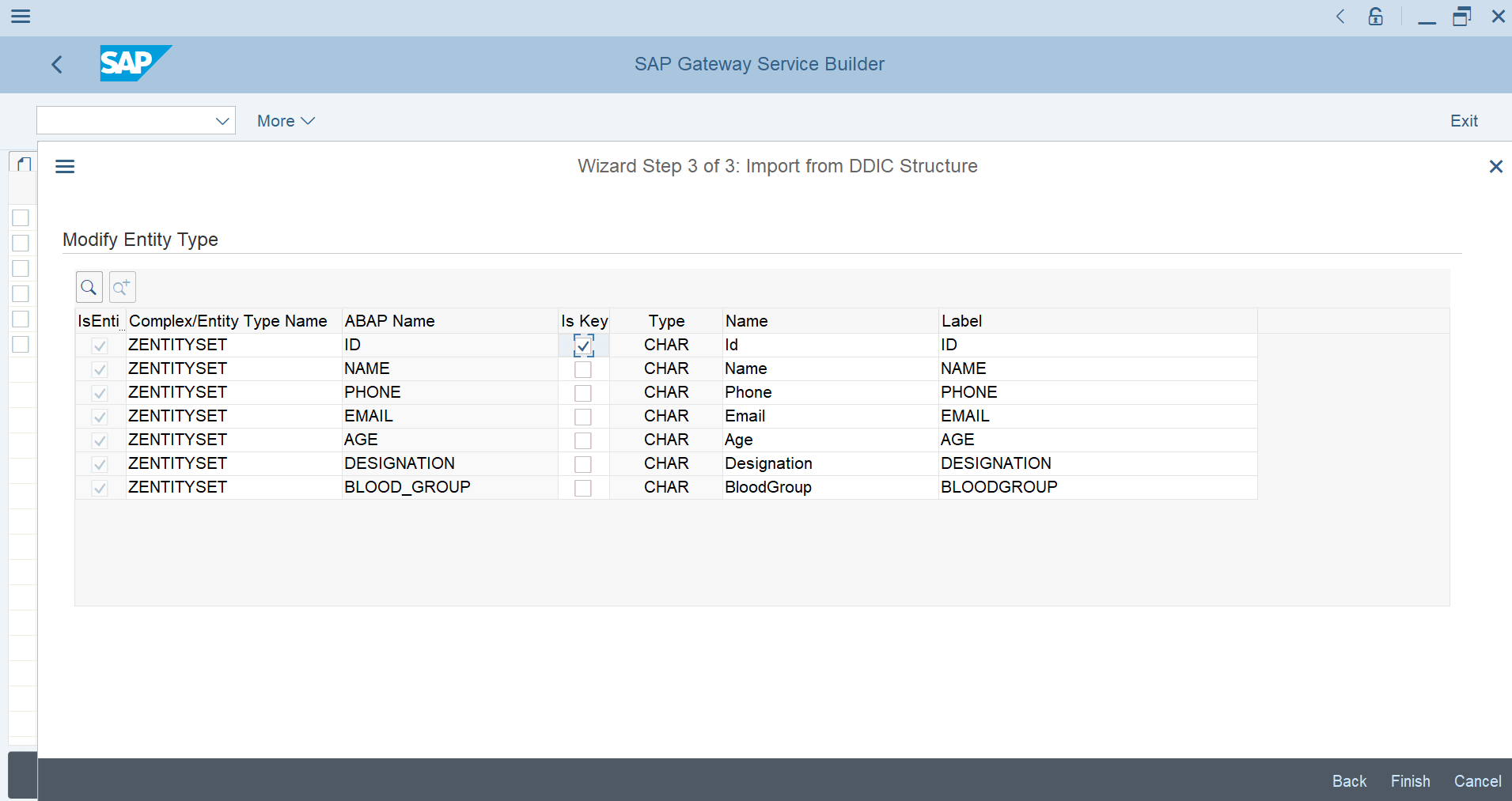Screen dimensions: 1512x801
Task: Click the Back button in the footer
Action: 1347,780
